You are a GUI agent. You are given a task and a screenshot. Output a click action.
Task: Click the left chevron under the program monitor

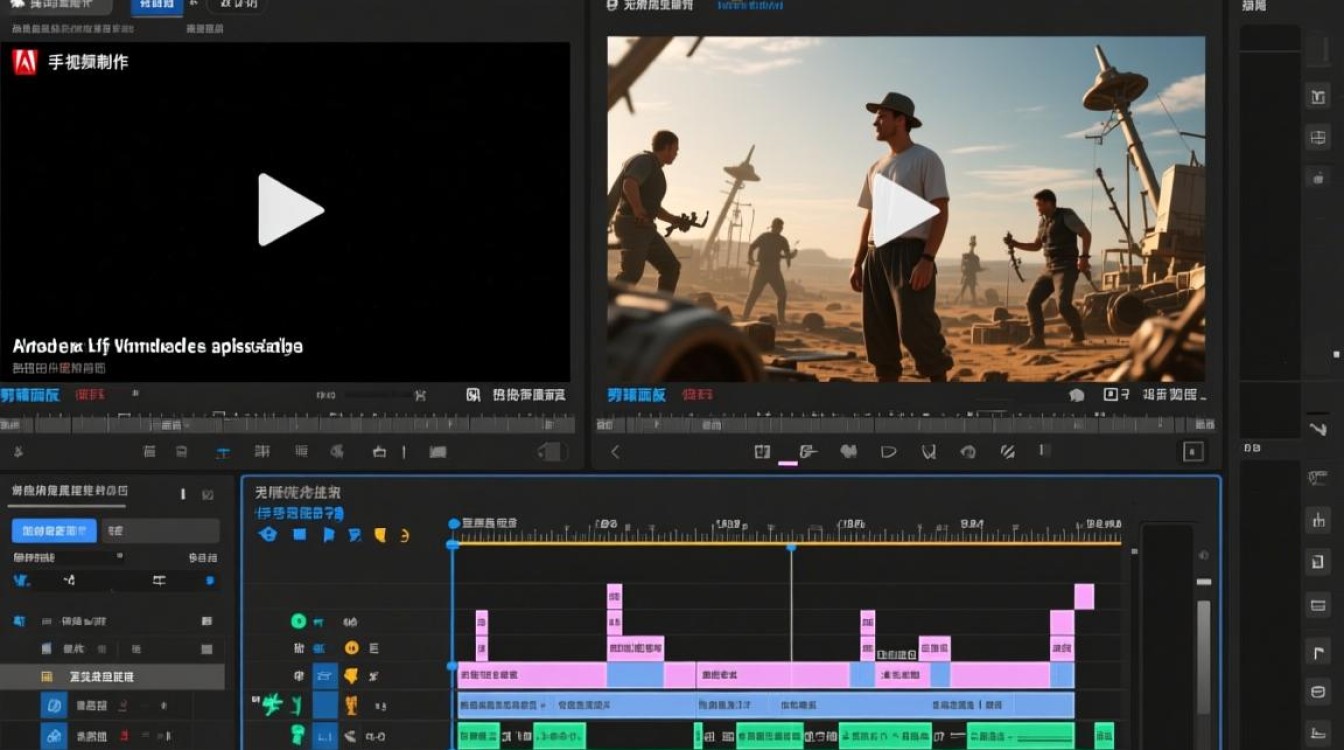coord(615,452)
